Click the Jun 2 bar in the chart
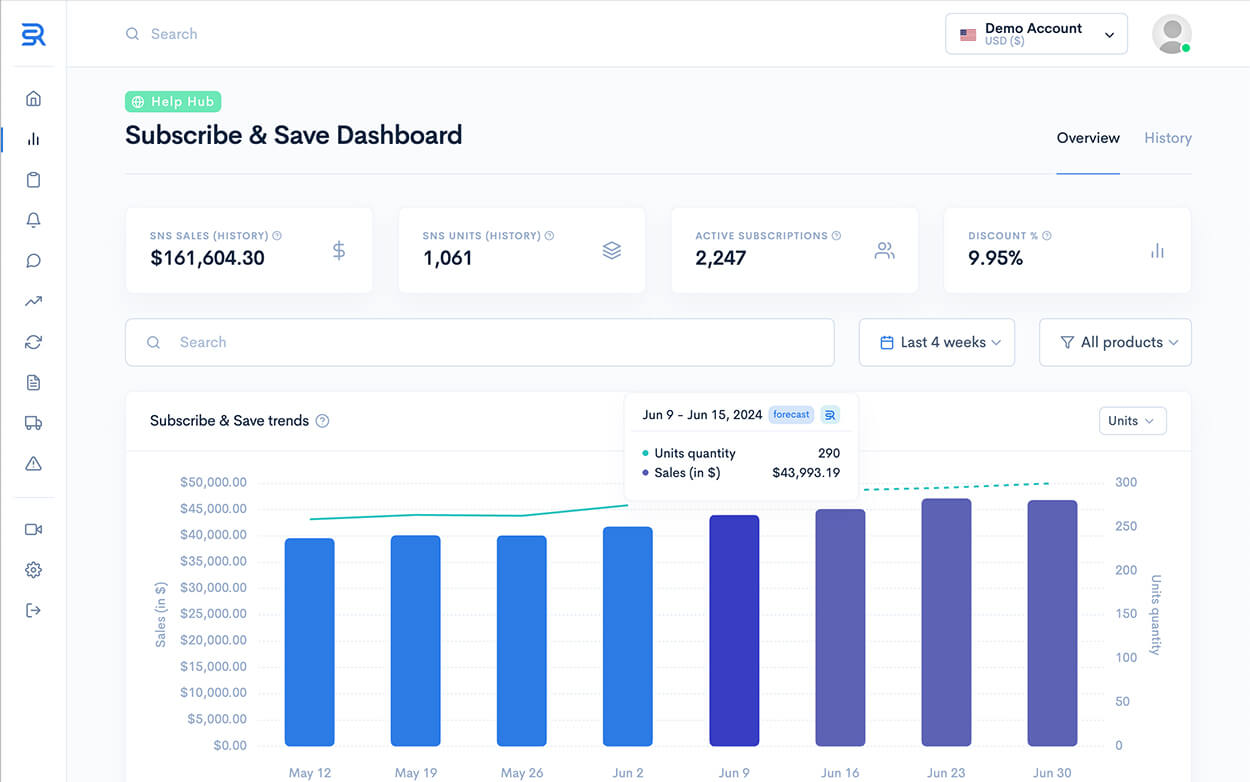Viewport: 1250px width, 782px height. [628, 636]
